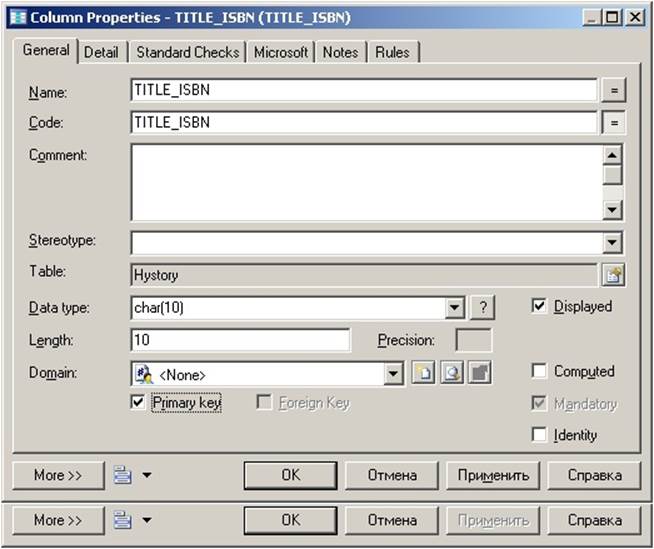Open Table properties icon beside Hystory
The width and height of the screenshot is (654, 549).
(x=613, y=275)
